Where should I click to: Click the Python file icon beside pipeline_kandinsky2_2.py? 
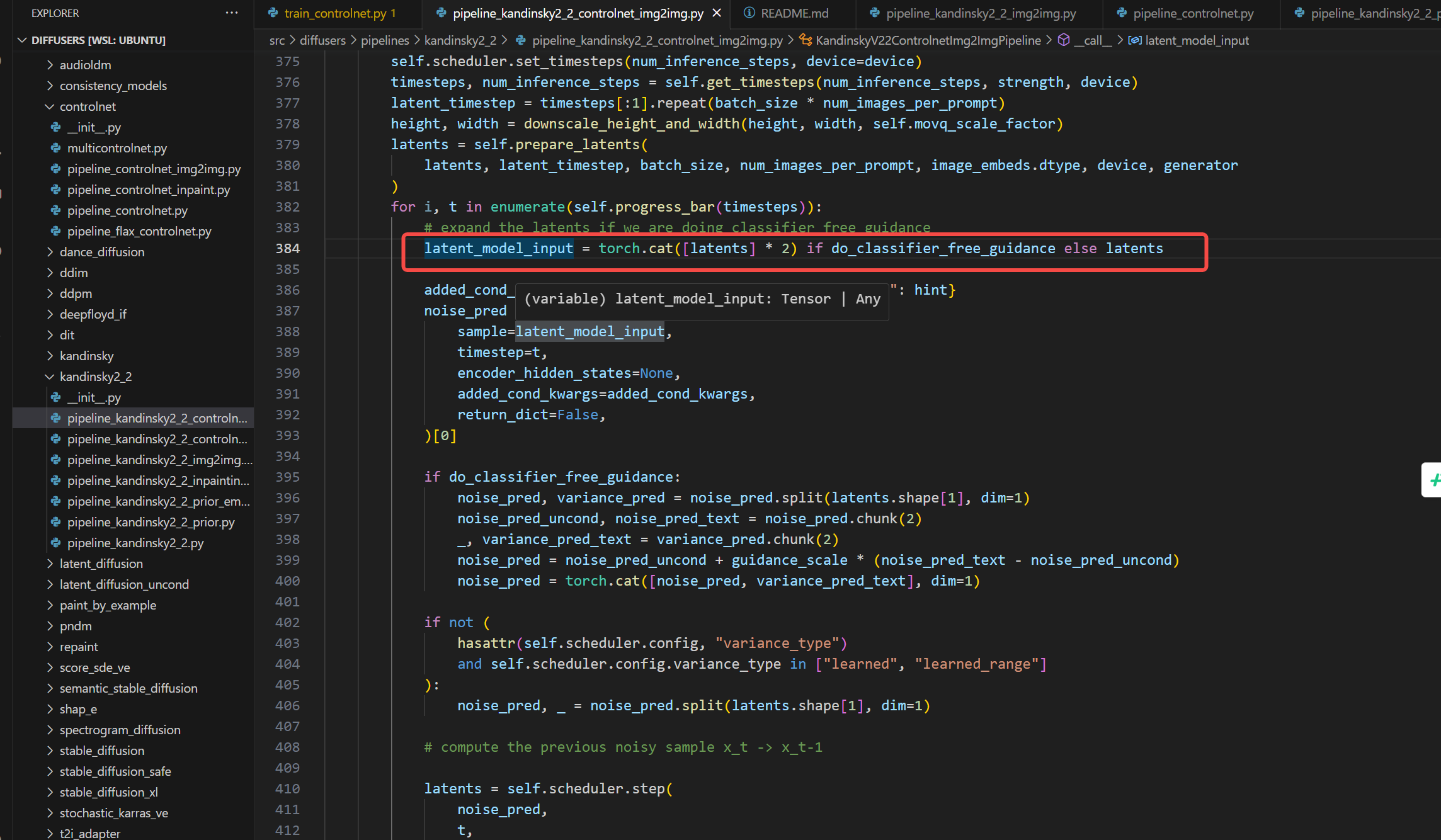click(55, 543)
